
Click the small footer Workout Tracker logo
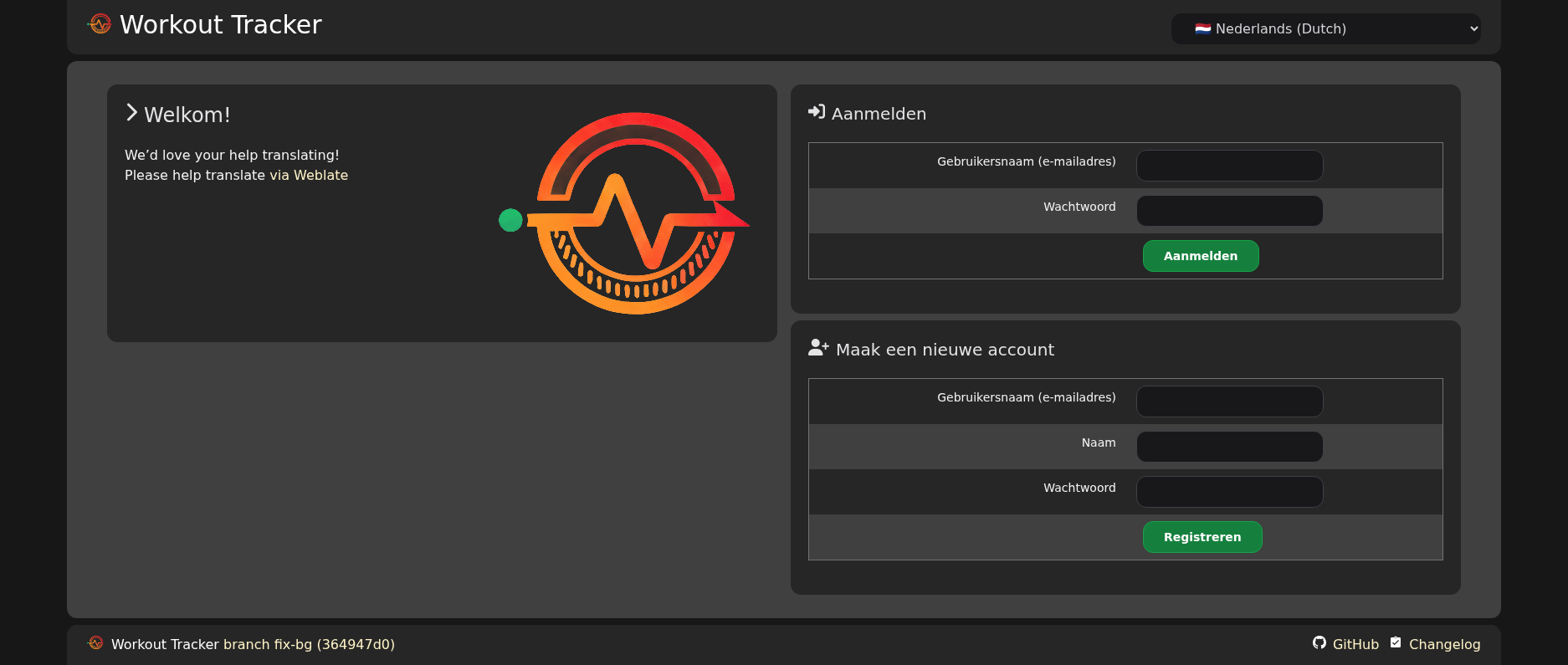(96, 643)
